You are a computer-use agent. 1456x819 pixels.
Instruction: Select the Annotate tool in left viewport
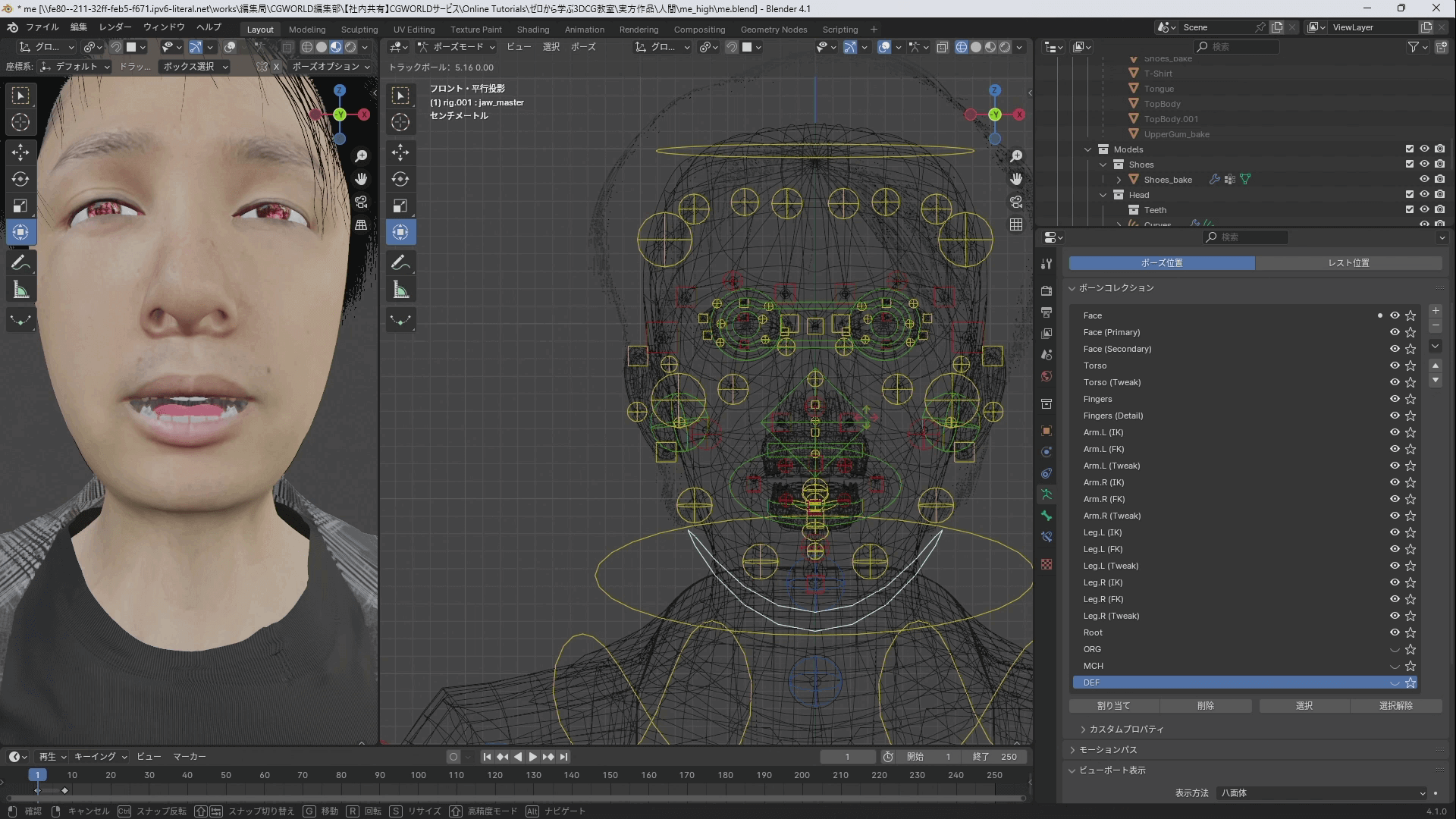(20, 263)
